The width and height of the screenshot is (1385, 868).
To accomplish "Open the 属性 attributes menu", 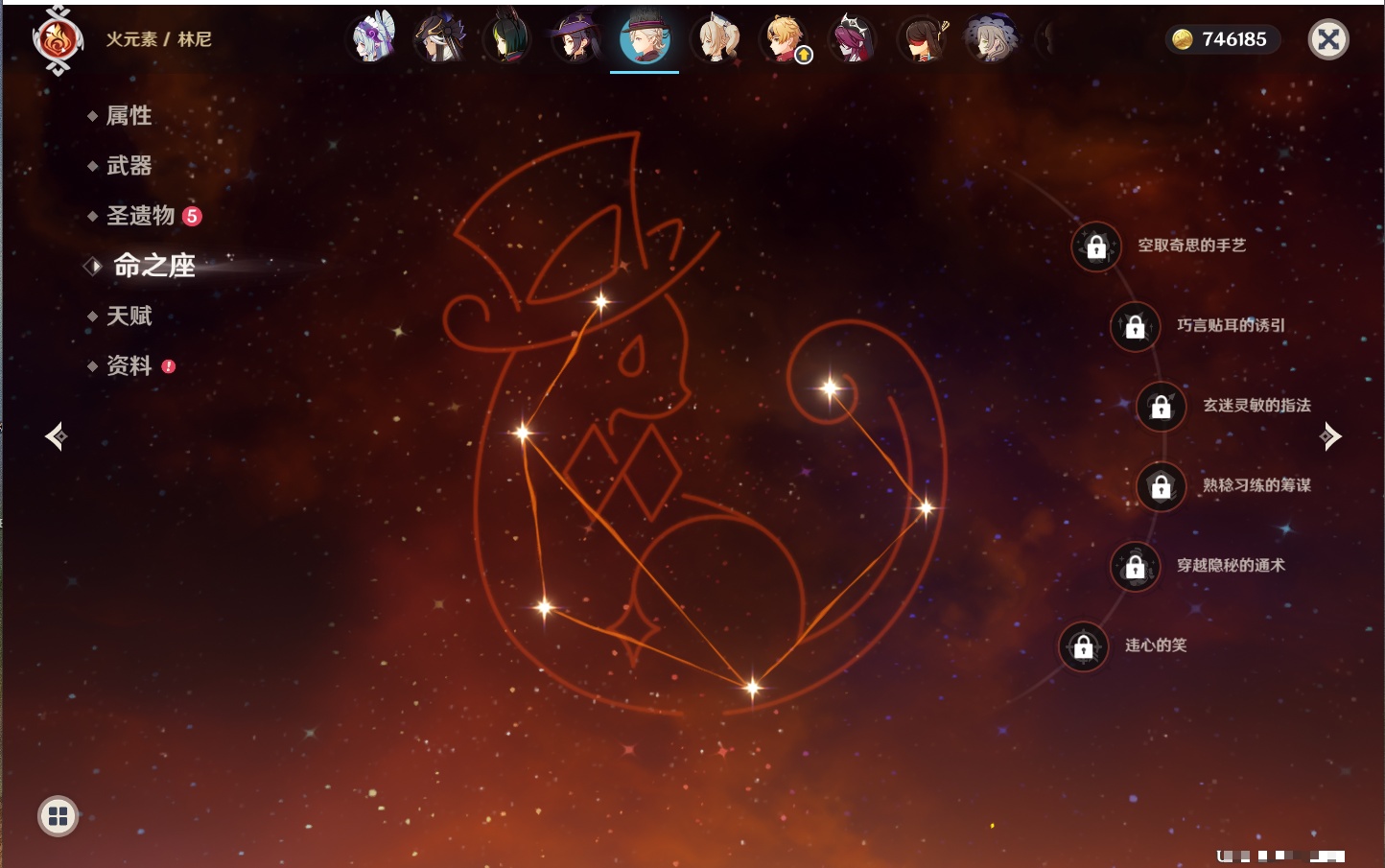I will [129, 116].
